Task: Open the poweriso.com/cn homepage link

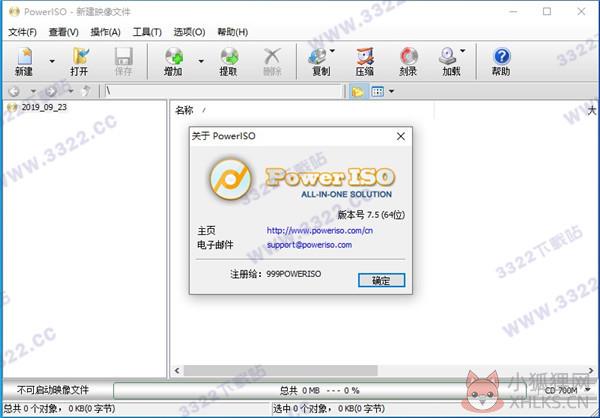Action: pos(320,230)
